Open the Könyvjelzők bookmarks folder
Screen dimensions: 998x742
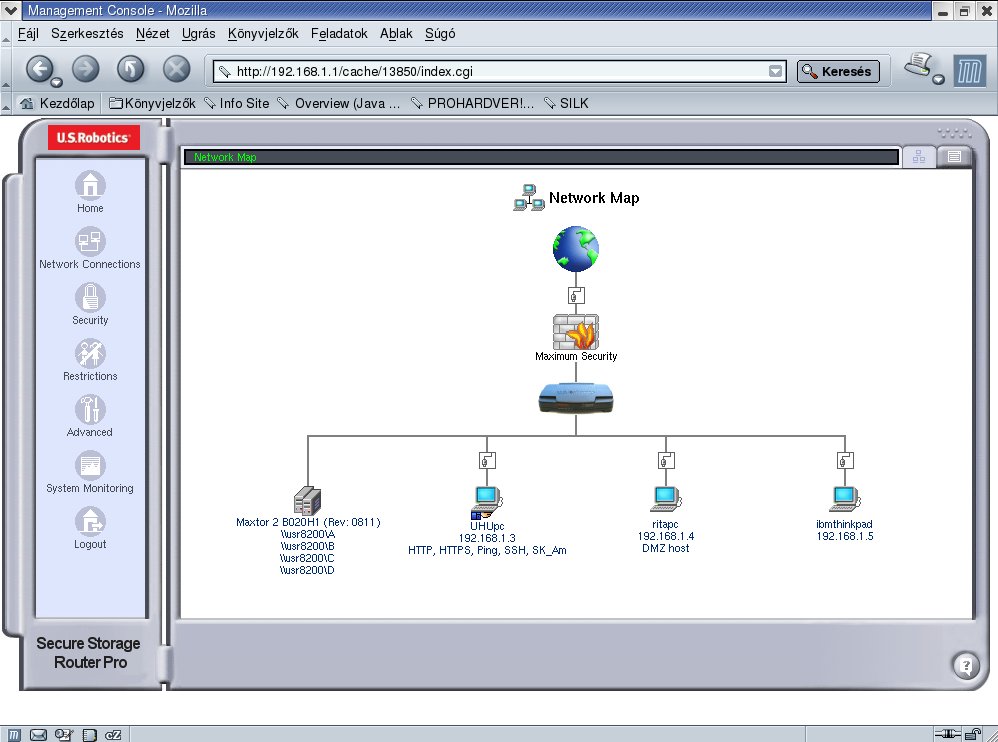pyautogui.click(x=152, y=103)
